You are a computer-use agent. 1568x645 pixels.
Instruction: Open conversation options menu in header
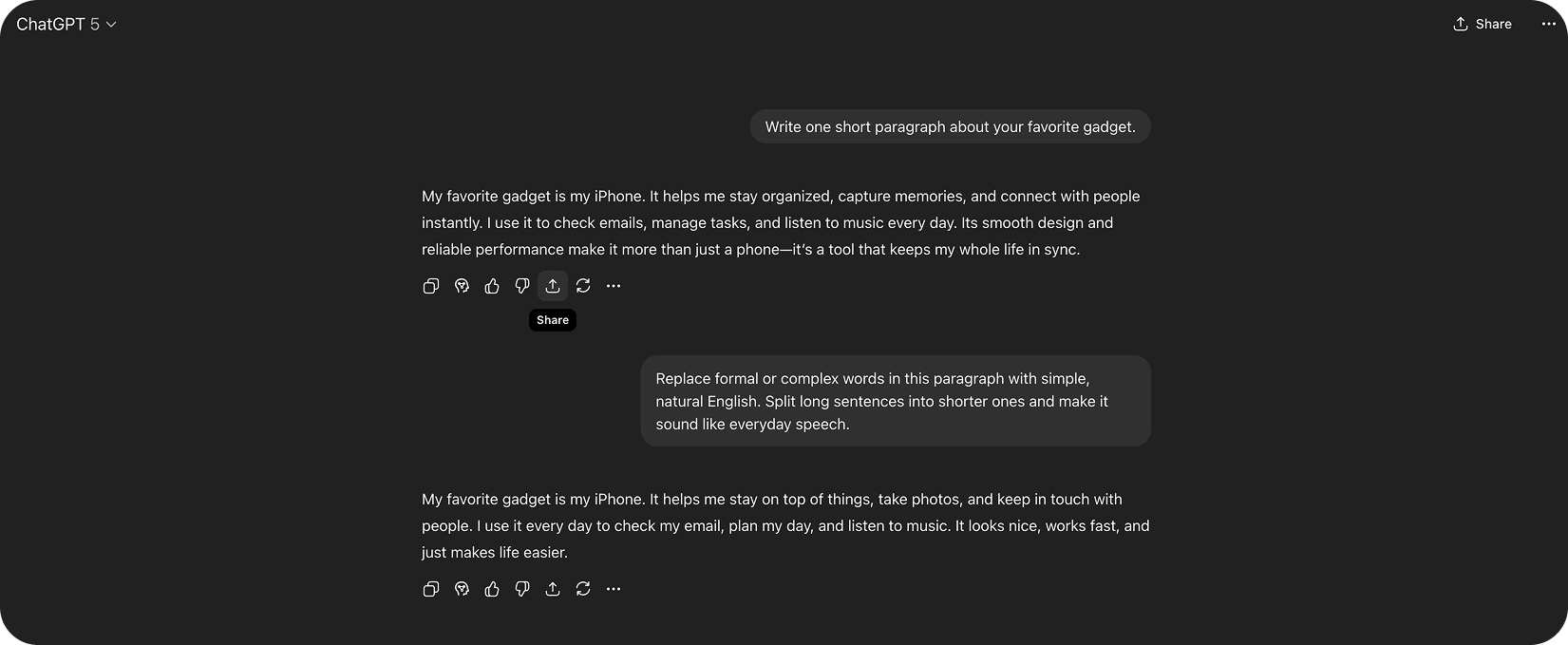(1548, 24)
